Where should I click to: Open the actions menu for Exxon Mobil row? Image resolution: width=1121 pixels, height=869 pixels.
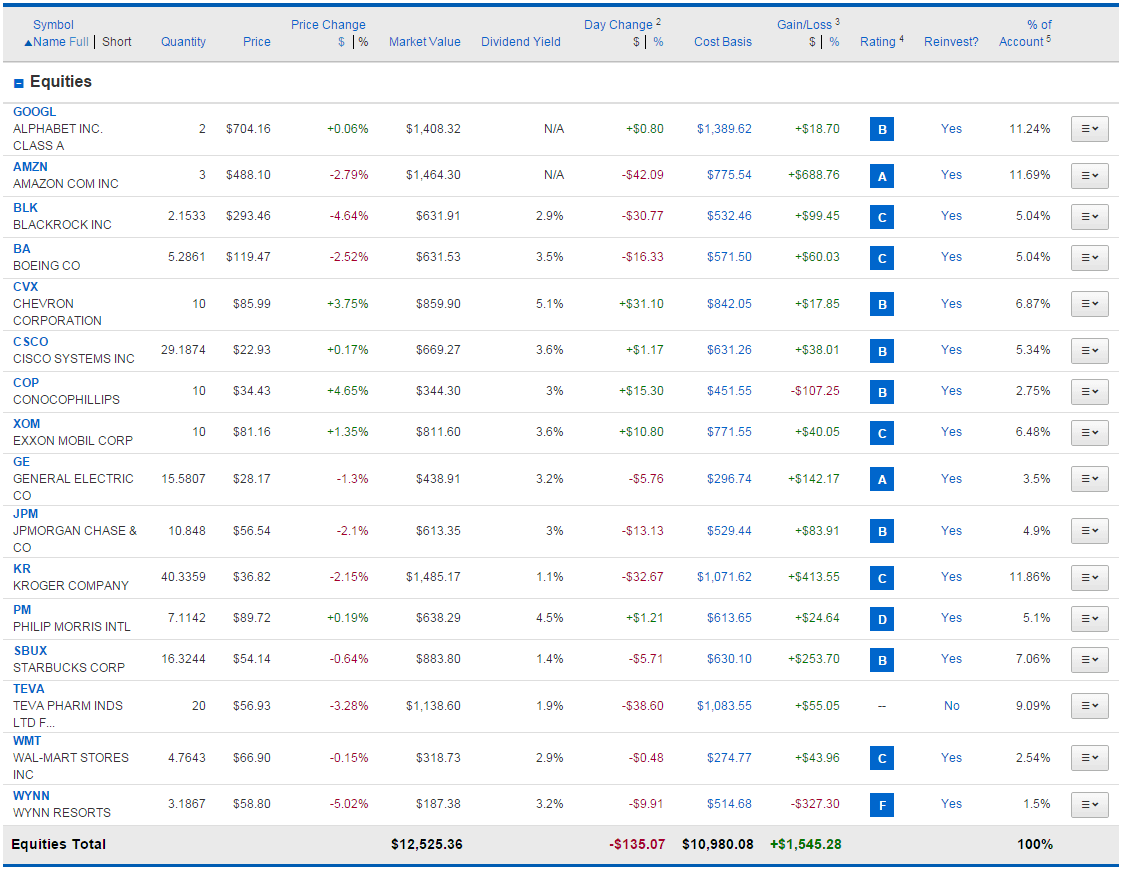point(1090,432)
